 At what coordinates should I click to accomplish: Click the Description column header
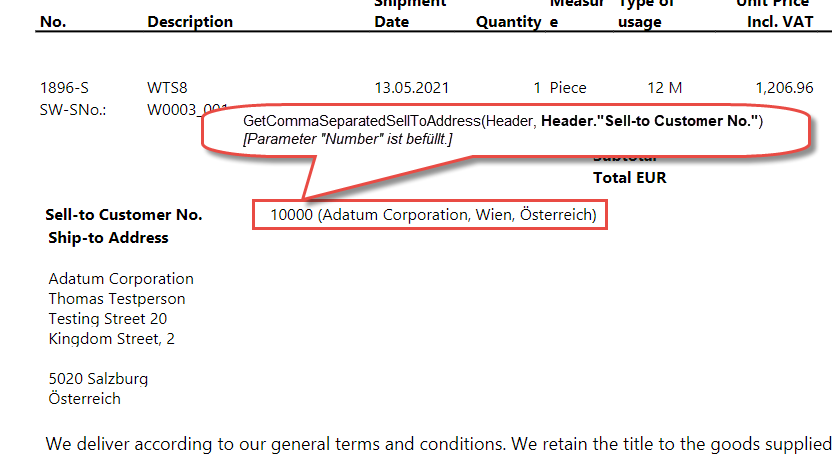tap(190, 22)
